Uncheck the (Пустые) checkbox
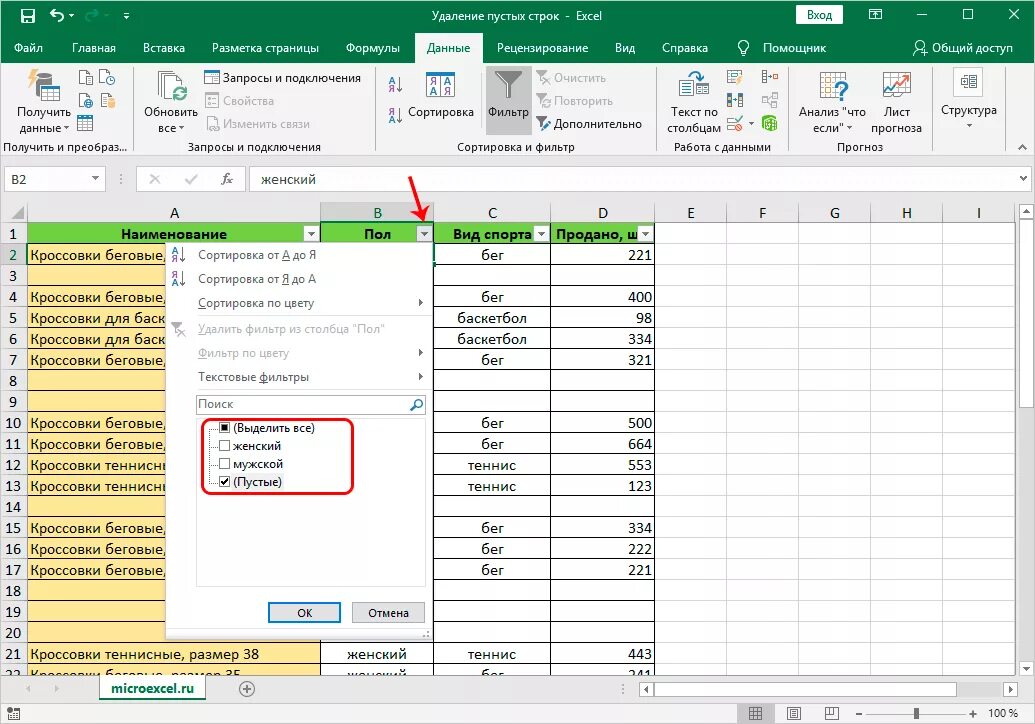This screenshot has height=724, width=1035. [x=224, y=481]
